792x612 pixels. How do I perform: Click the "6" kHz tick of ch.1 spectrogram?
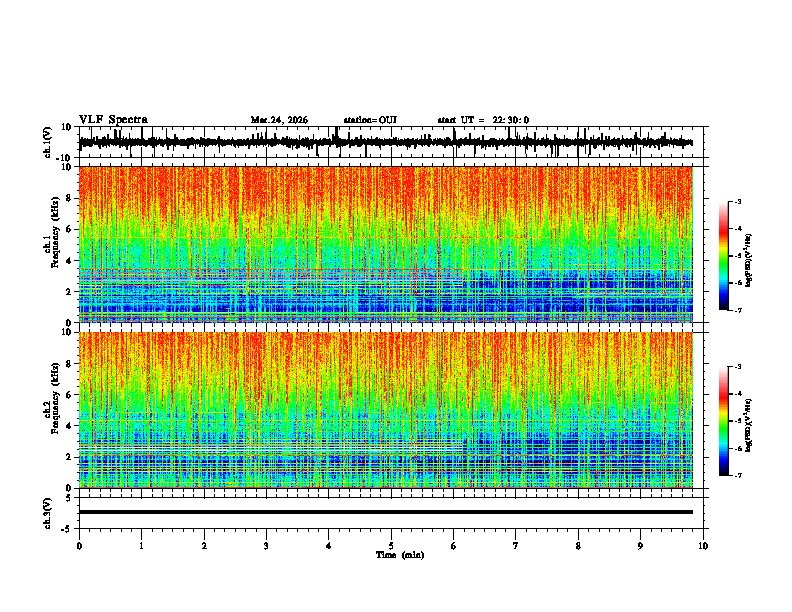point(69,229)
